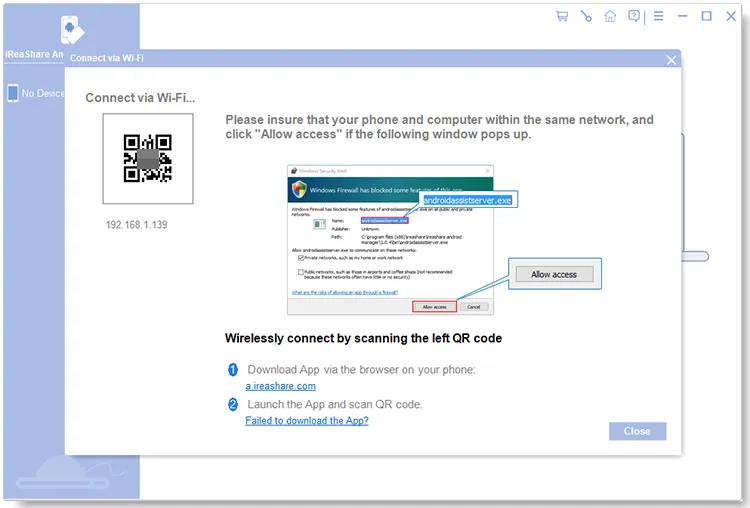This screenshot has width=750, height=508.
Task: Go to the home icon
Action: coord(610,16)
